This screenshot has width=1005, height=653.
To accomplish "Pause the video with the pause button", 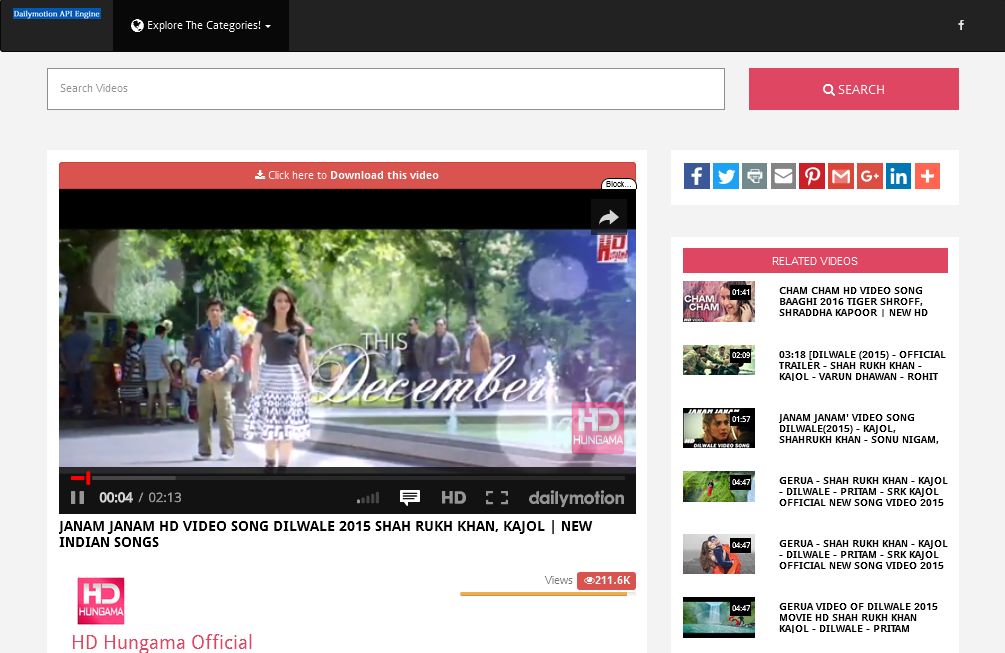I will [x=78, y=498].
